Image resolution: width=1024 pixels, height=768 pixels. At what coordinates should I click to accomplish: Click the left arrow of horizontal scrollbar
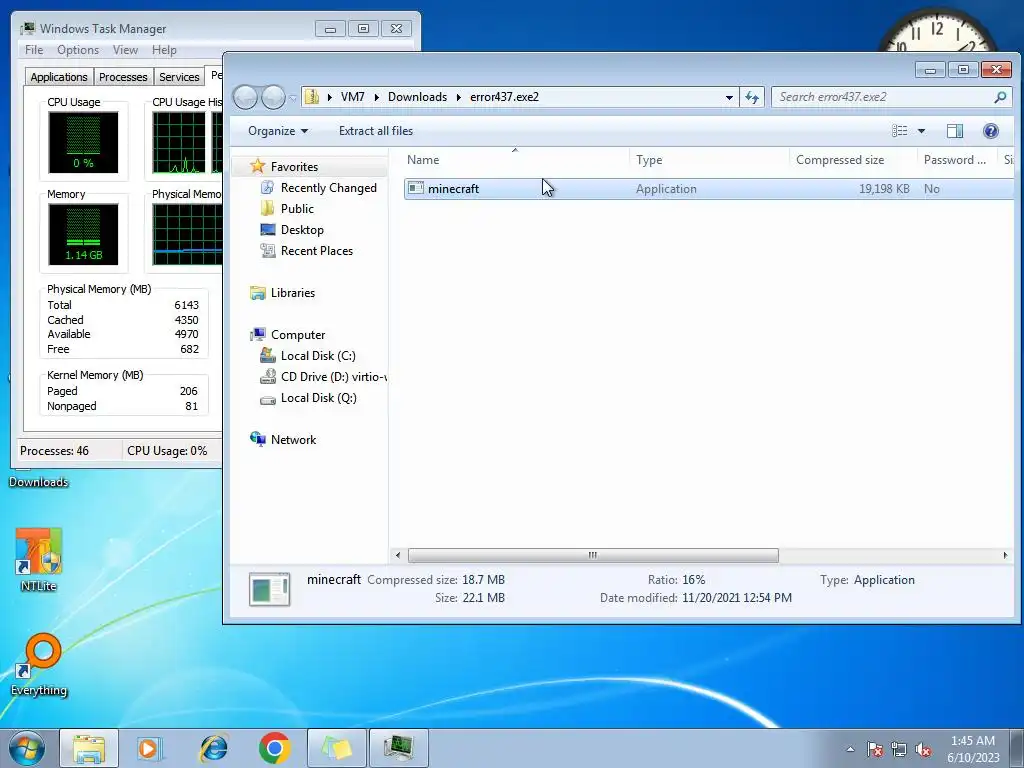pos(398,555)
